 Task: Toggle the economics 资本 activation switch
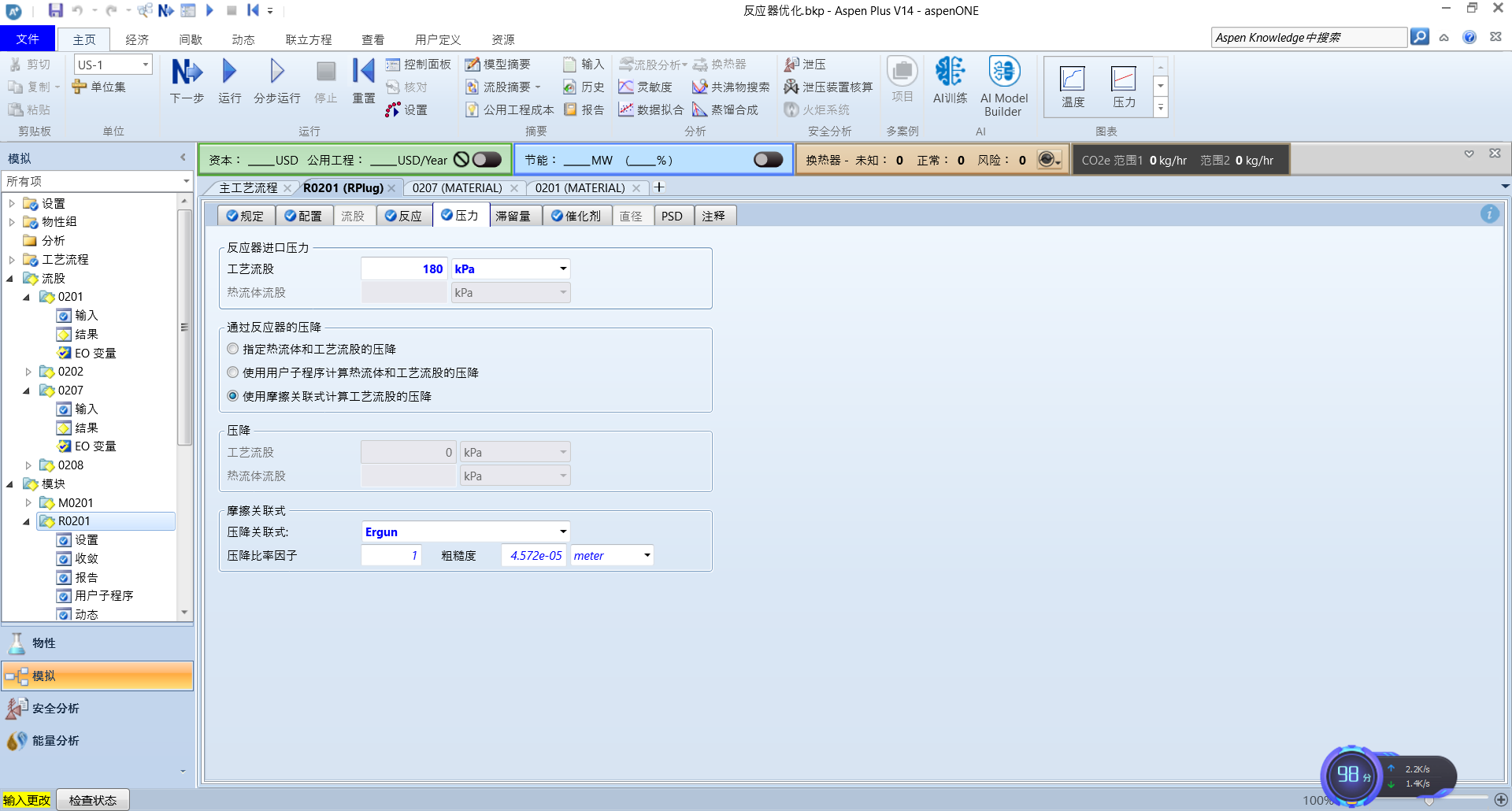coord(487,160)
